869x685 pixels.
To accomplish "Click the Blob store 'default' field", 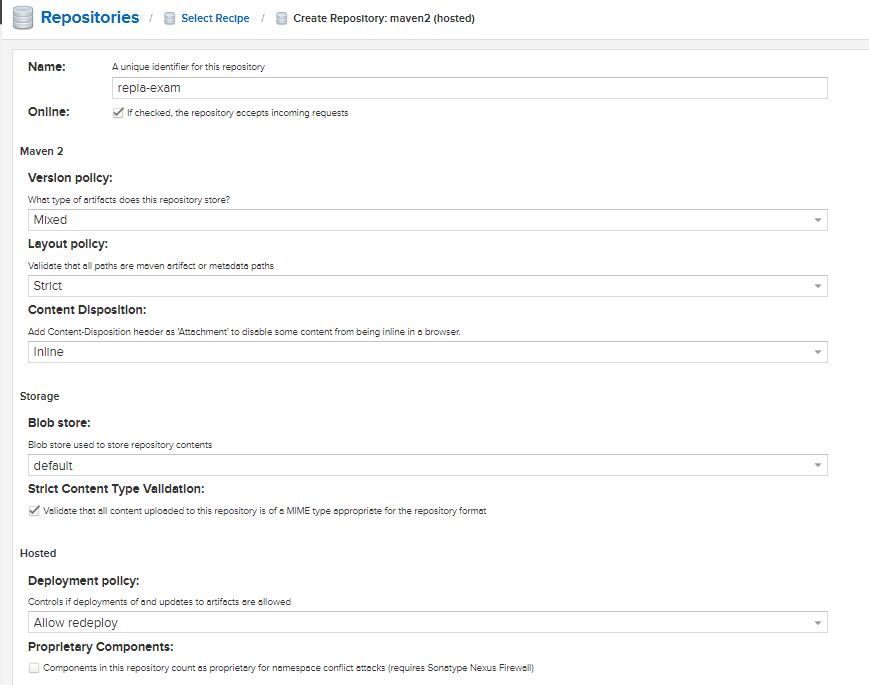I will tap(418, 466).
